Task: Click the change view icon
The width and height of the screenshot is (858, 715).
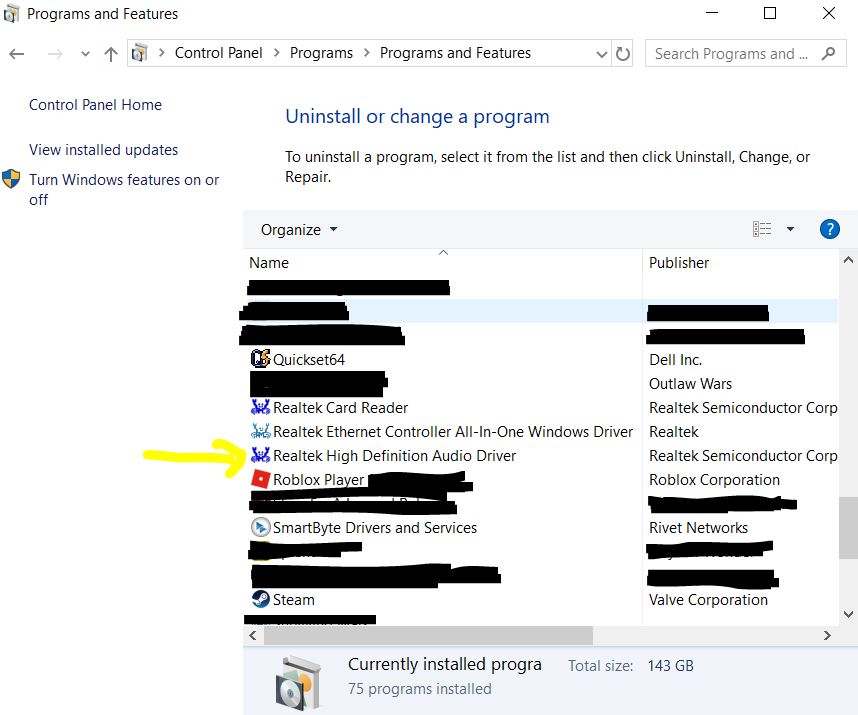Action: (762, 229)
